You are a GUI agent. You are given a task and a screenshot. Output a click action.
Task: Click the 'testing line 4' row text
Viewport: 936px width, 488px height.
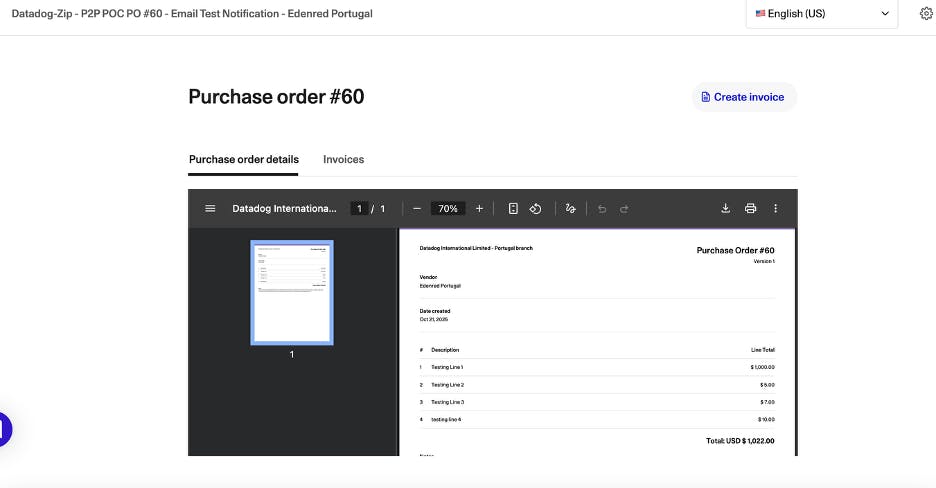446,419
